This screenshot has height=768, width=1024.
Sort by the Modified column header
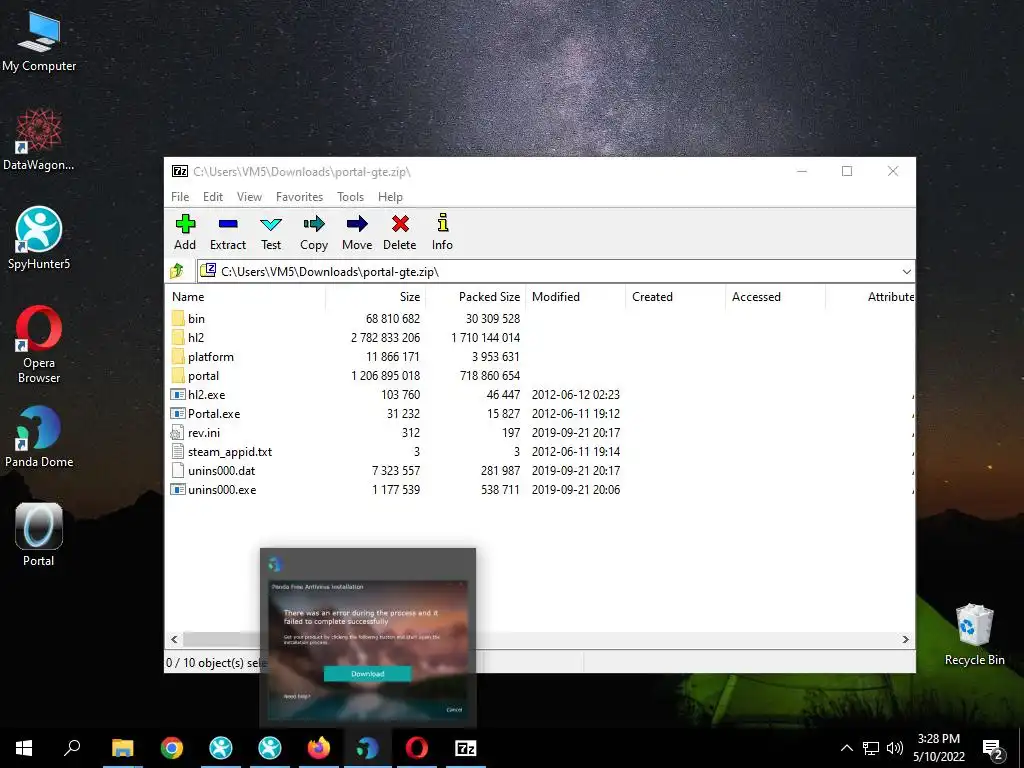tap(576, 296)
